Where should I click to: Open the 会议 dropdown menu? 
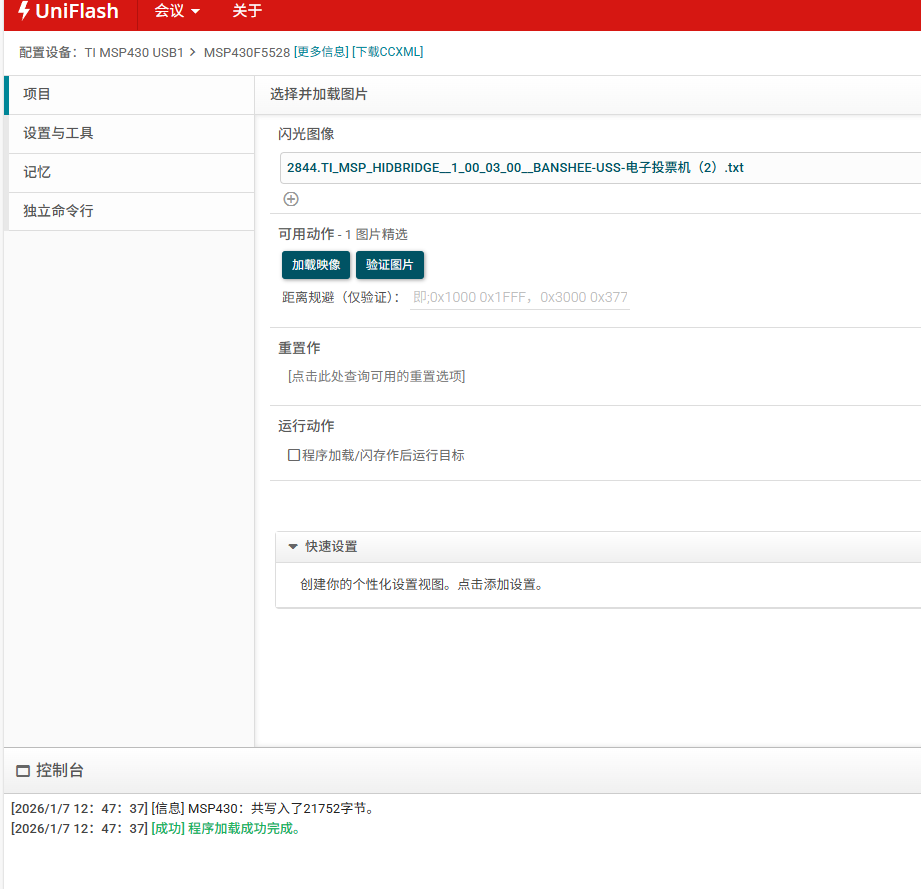click(177, 11)
